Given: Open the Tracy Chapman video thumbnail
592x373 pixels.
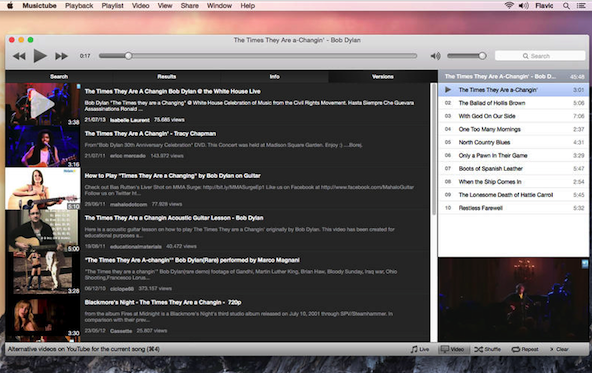Looking at the screenshot, I should (43, 147).
